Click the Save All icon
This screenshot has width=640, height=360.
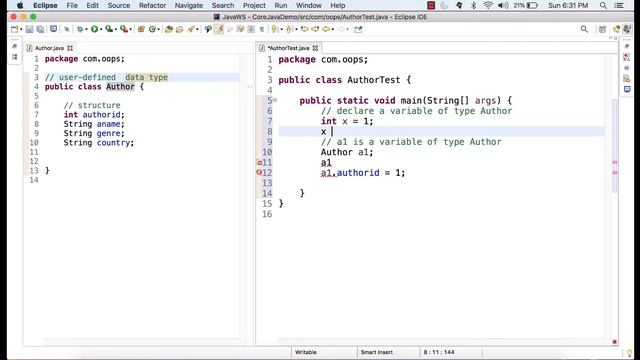40,29
